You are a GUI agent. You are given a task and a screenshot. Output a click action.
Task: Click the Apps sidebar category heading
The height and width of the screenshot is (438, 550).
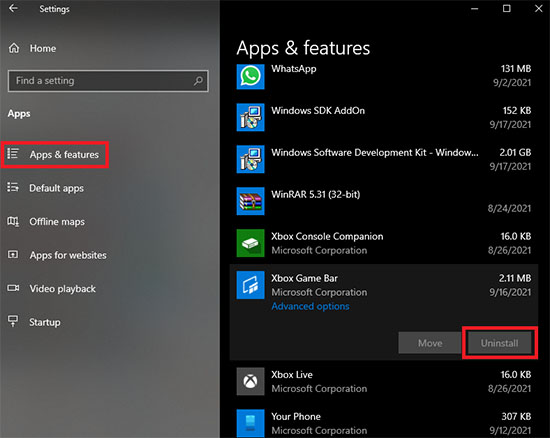click(19, 114)
